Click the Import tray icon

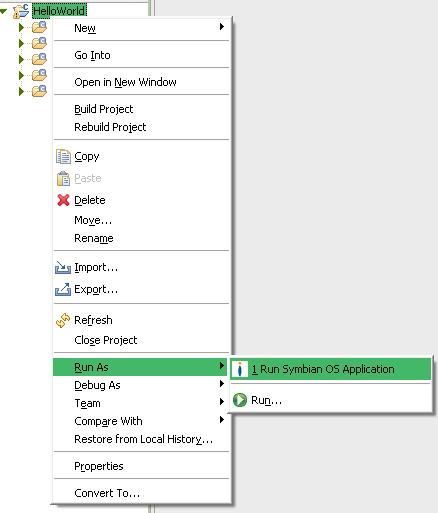[x=63, y=267]
